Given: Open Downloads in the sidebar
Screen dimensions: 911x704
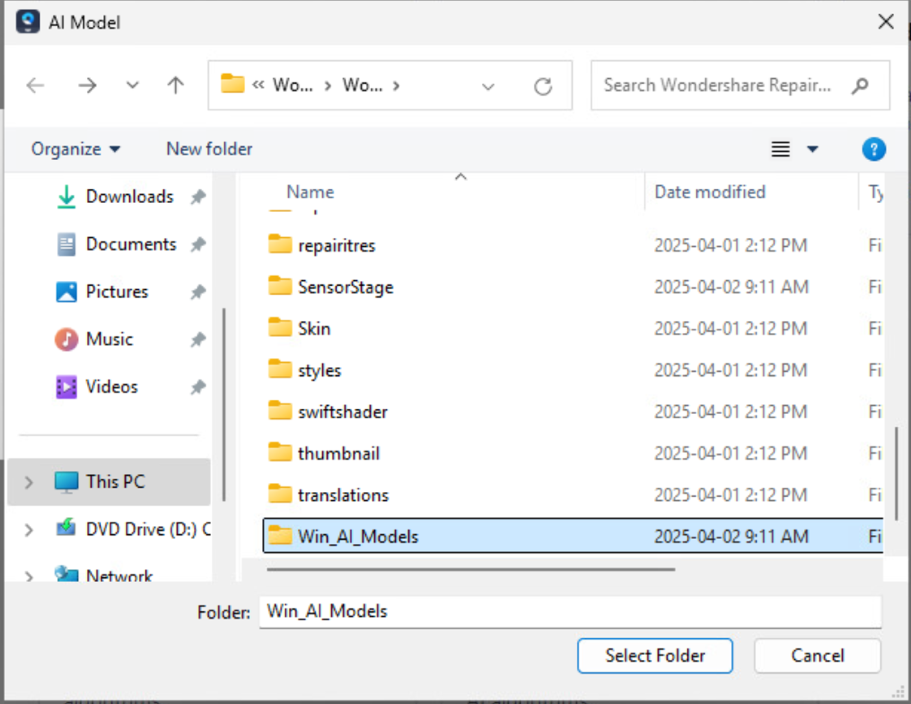Looking at the screenshot, I should [129, 197].
